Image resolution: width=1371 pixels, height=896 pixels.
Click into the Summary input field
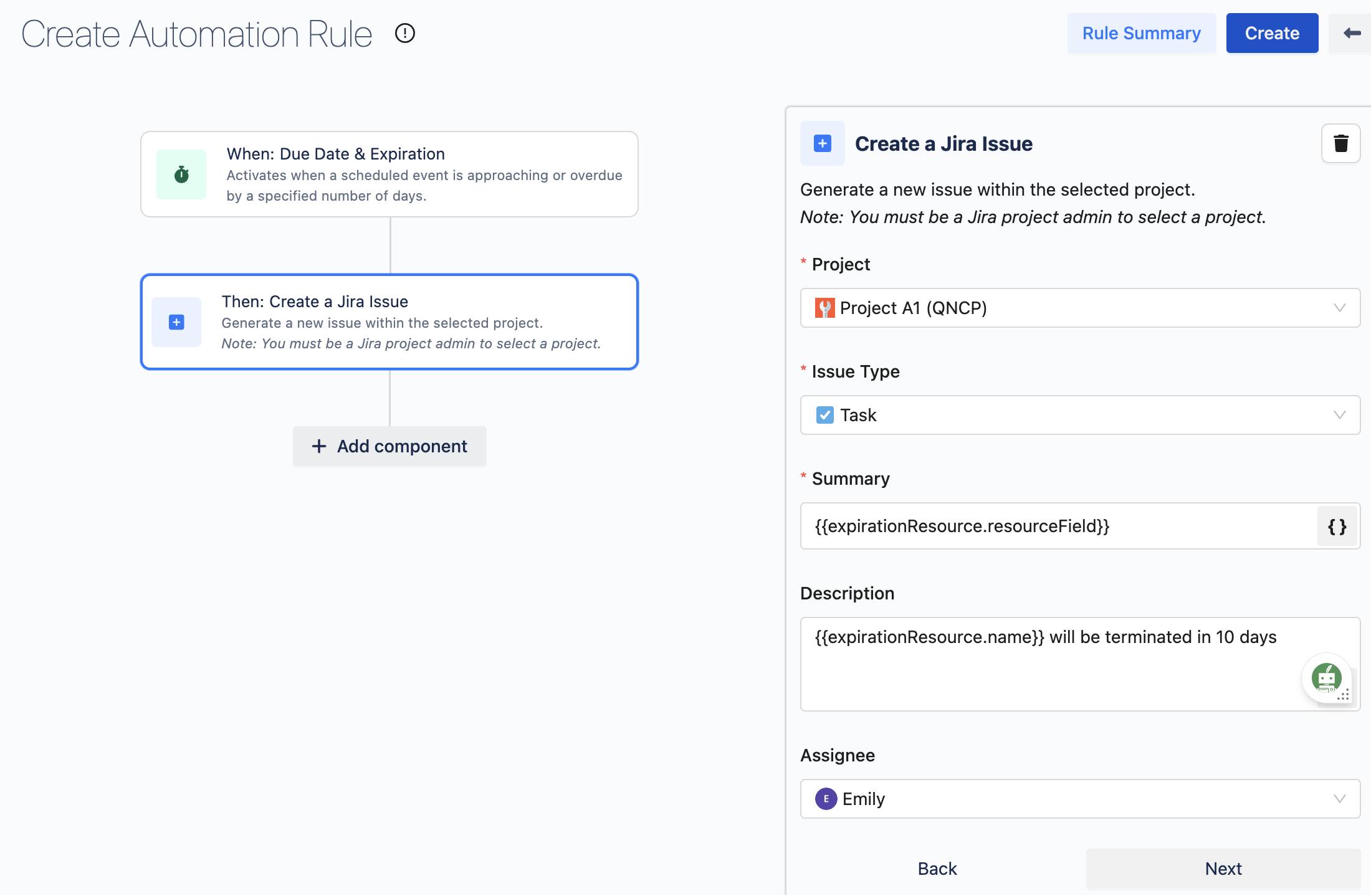pos(1058,527)
